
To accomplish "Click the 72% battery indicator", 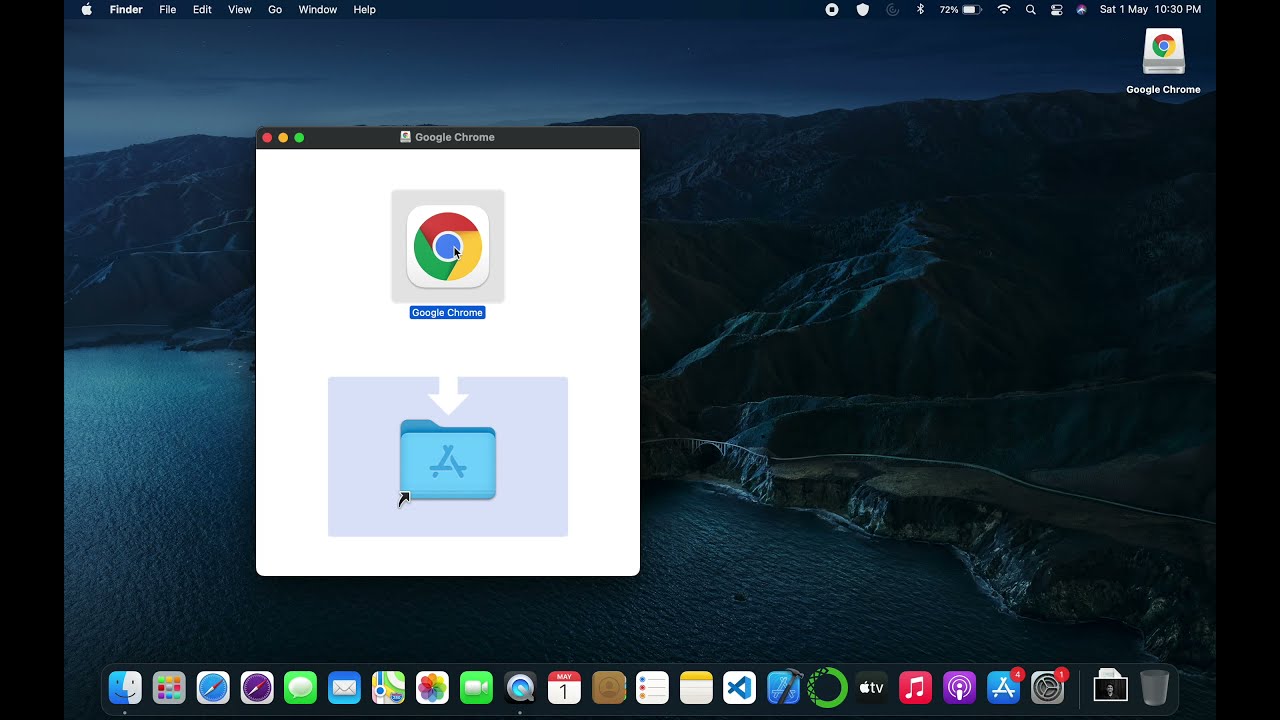I will point(961,10).
